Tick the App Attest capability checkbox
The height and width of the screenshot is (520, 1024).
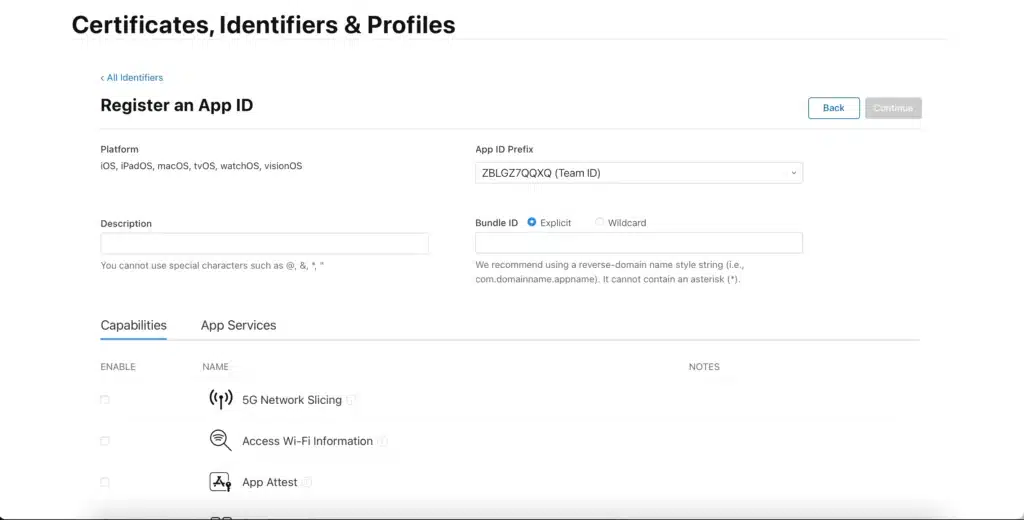(105, 482)
